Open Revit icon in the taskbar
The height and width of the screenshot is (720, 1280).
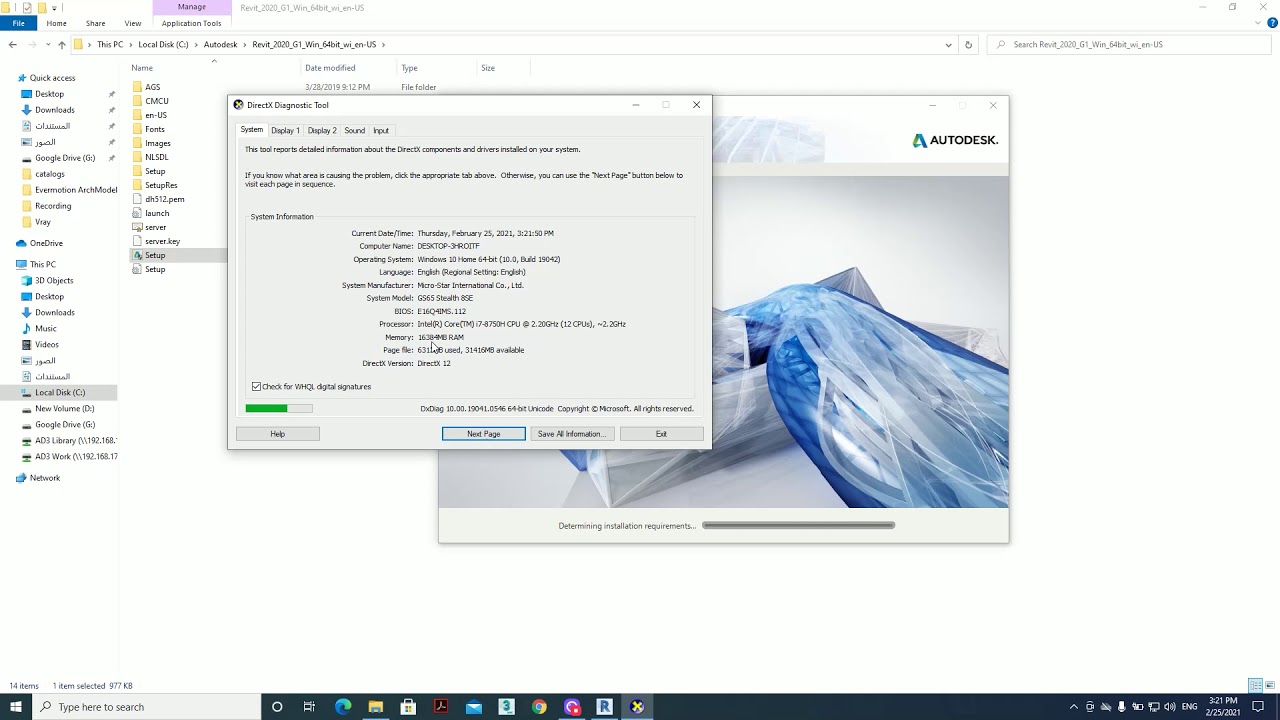pos(604,707)
